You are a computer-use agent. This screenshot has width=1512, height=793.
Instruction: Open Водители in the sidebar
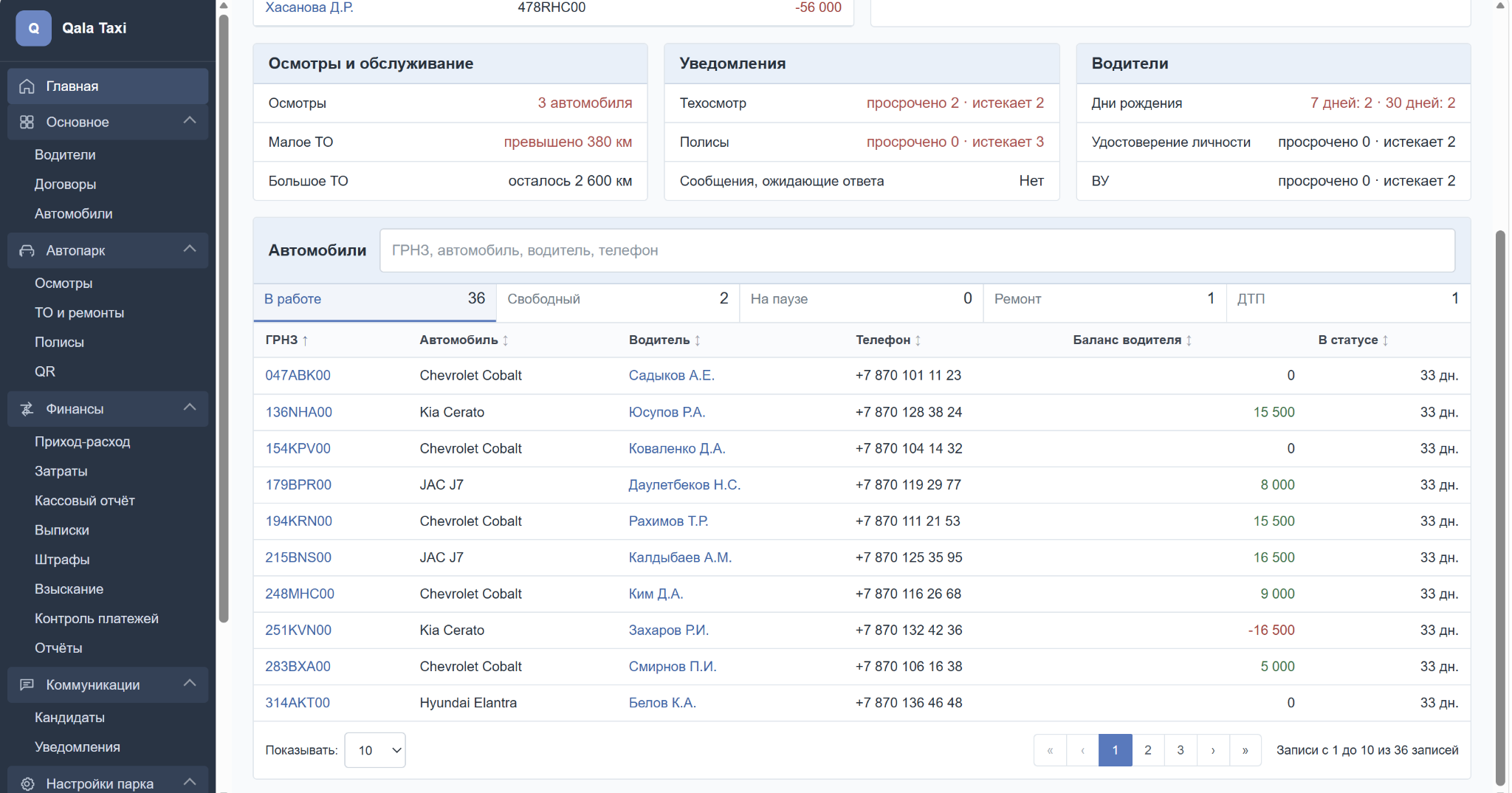click(x=65, y=155)
